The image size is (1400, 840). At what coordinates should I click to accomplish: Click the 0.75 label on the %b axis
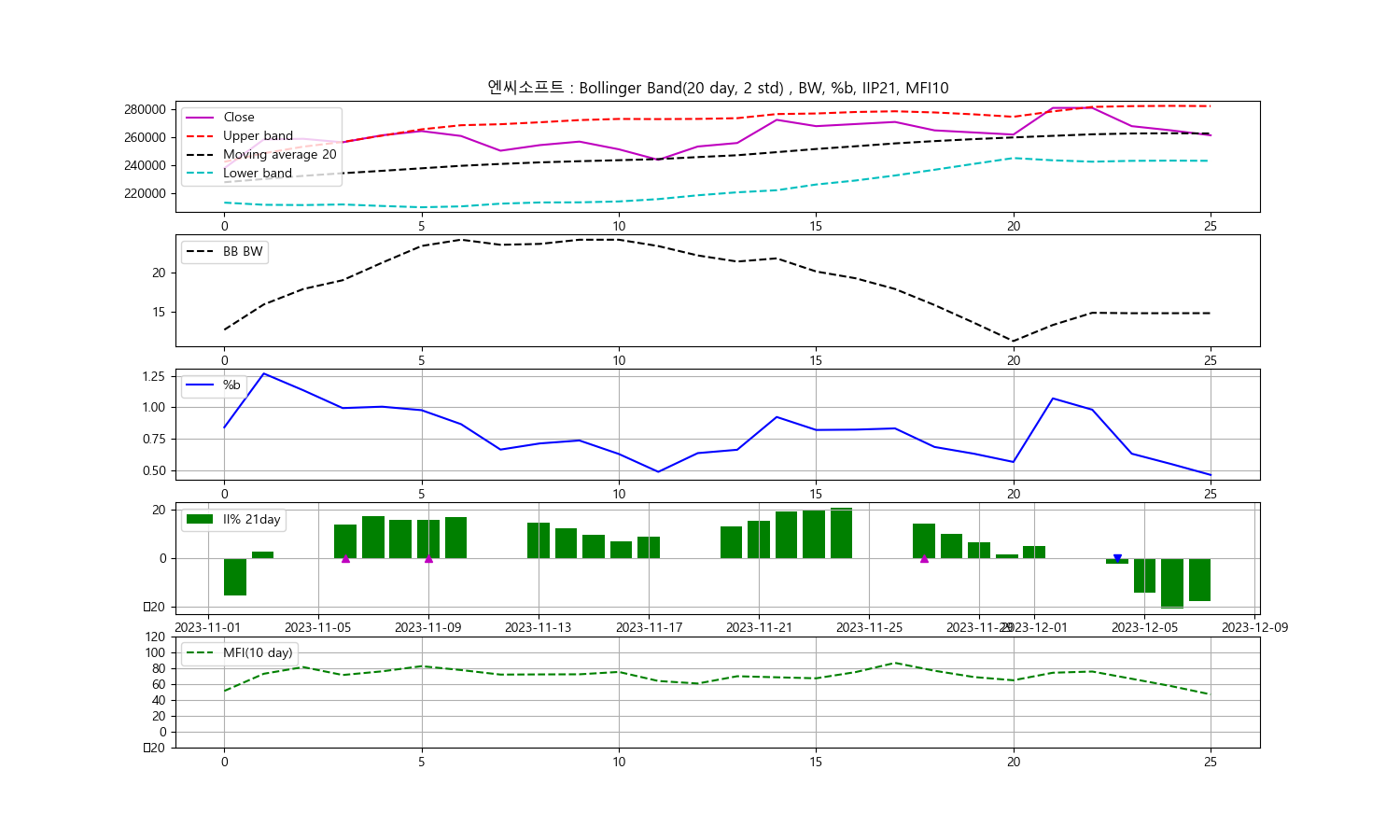[153, 439]
